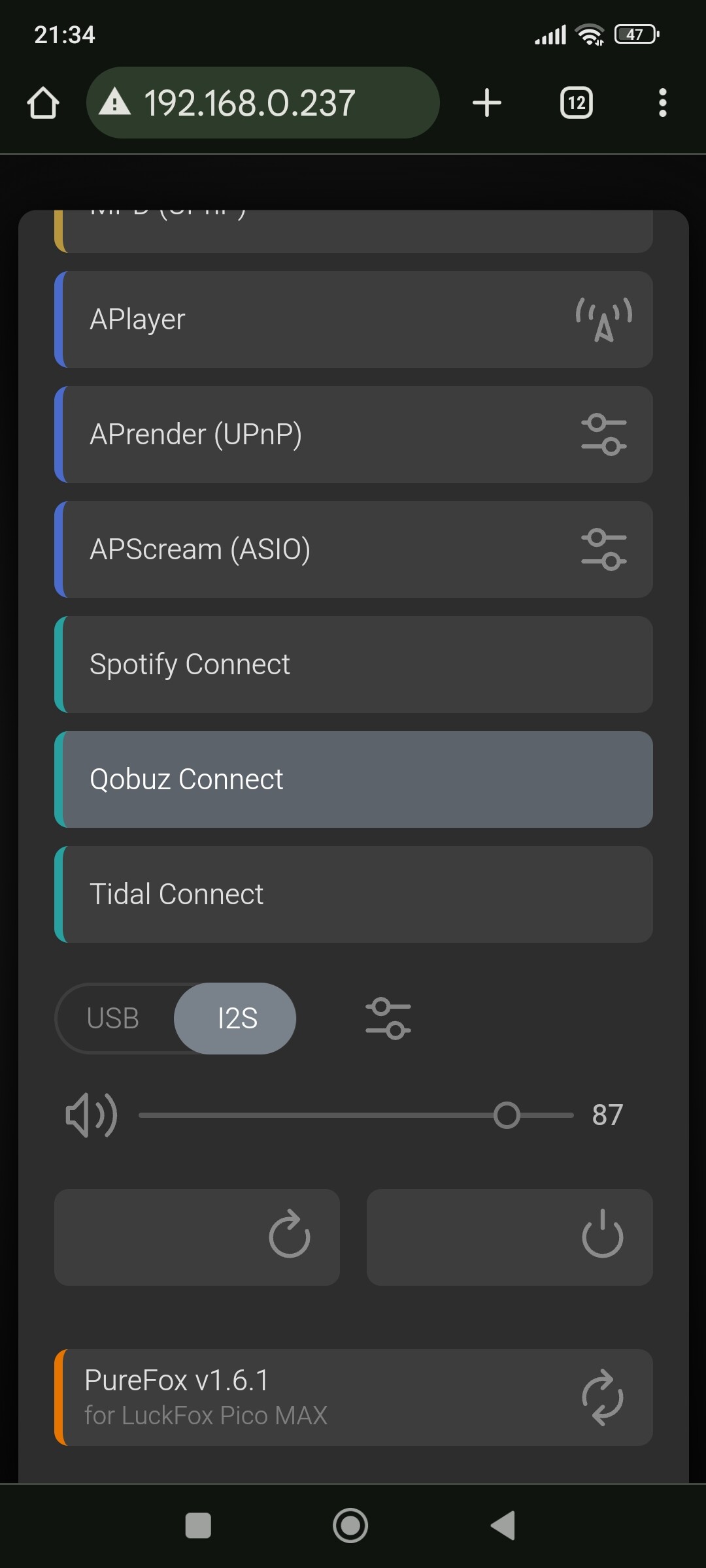
Task: Select the Spotify Connect player
Action: [353, 664]
